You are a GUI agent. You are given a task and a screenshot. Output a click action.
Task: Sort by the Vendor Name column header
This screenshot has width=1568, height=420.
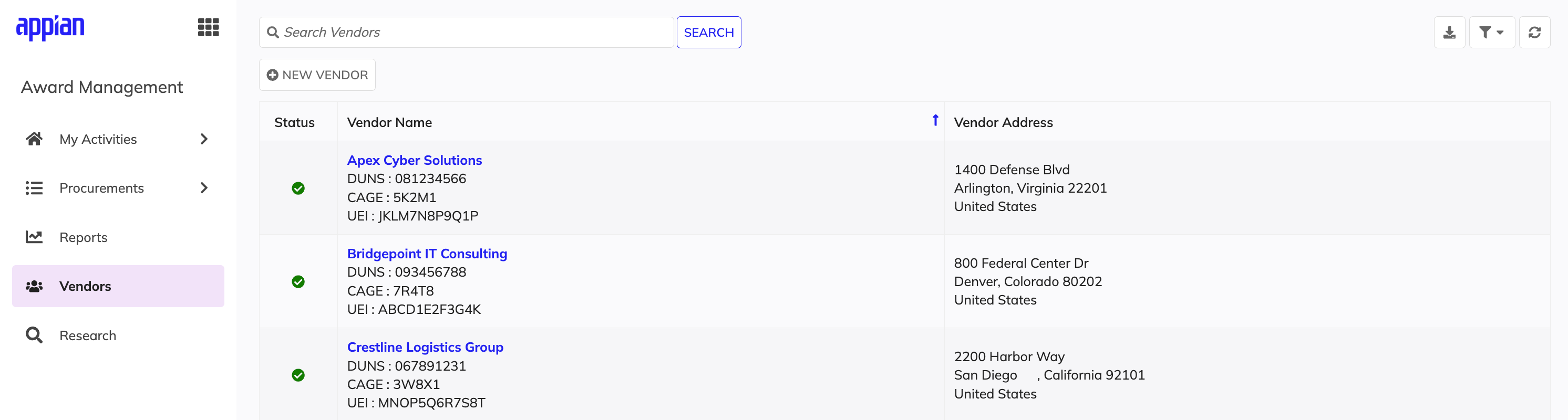389,122
